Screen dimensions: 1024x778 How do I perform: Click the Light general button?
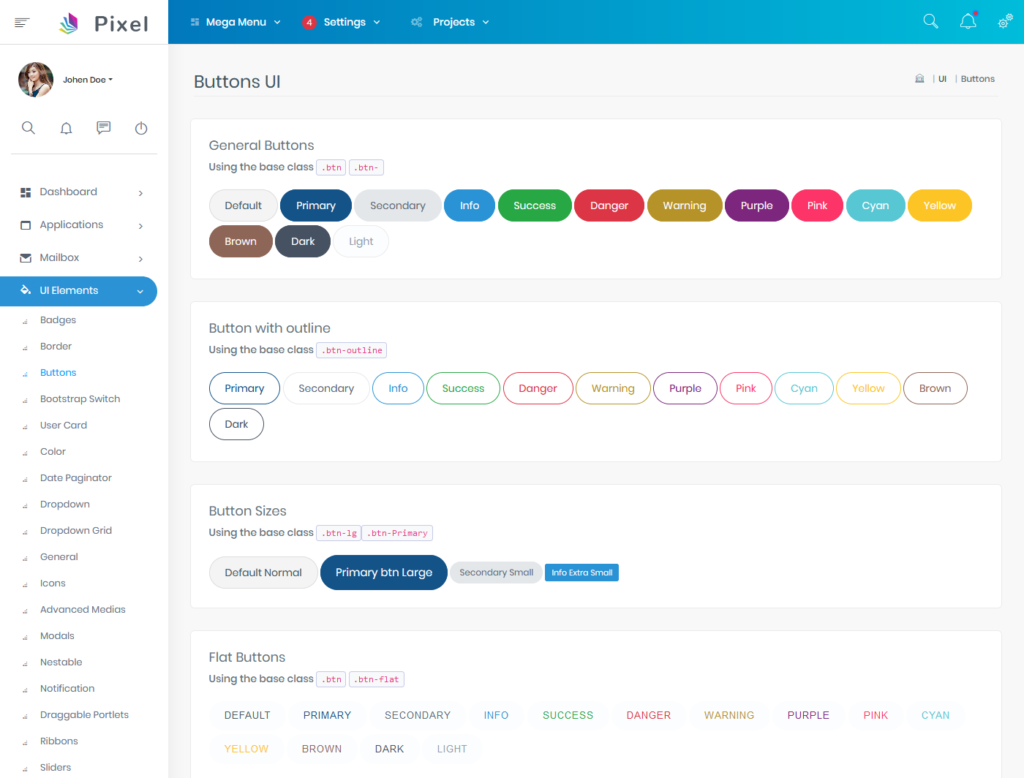(360, 242)
